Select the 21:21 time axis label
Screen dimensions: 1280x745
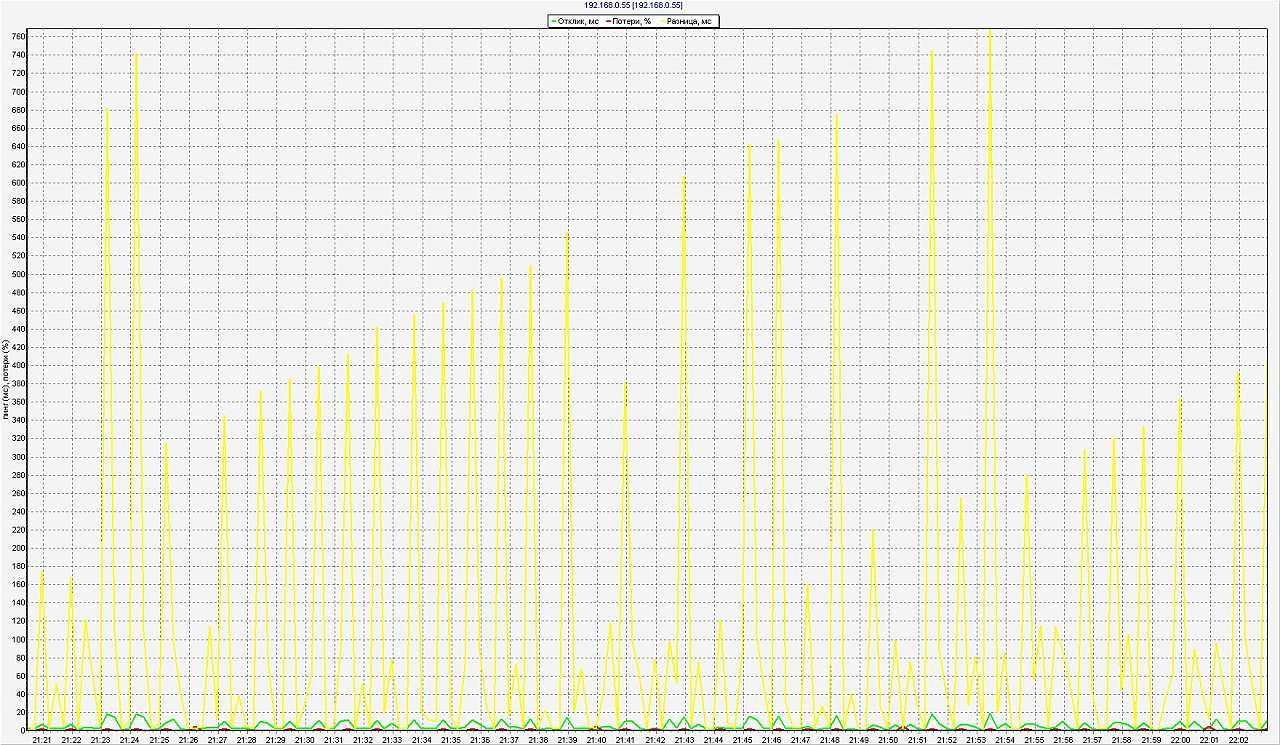[42, 740]
